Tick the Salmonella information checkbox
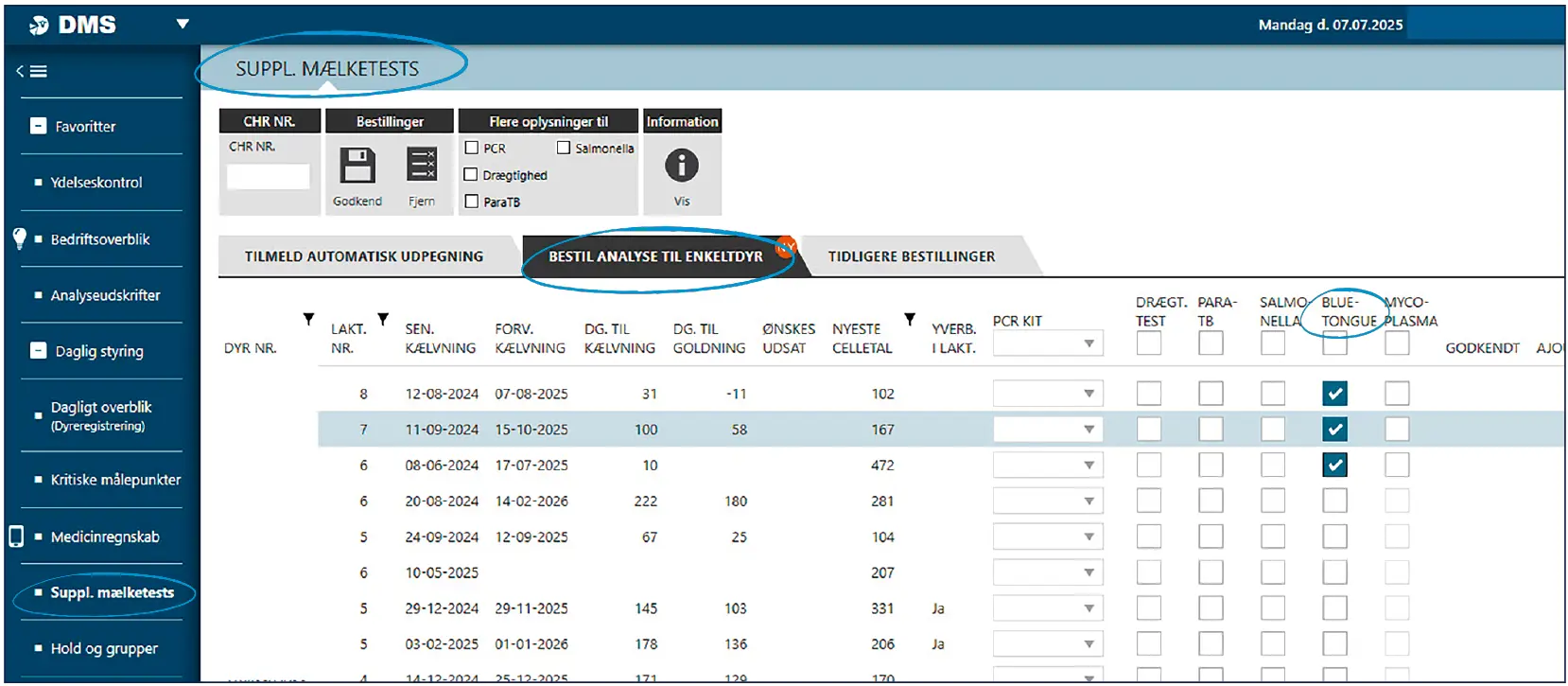Viewport: 1568px width, 686px height. tap(564, 148)
